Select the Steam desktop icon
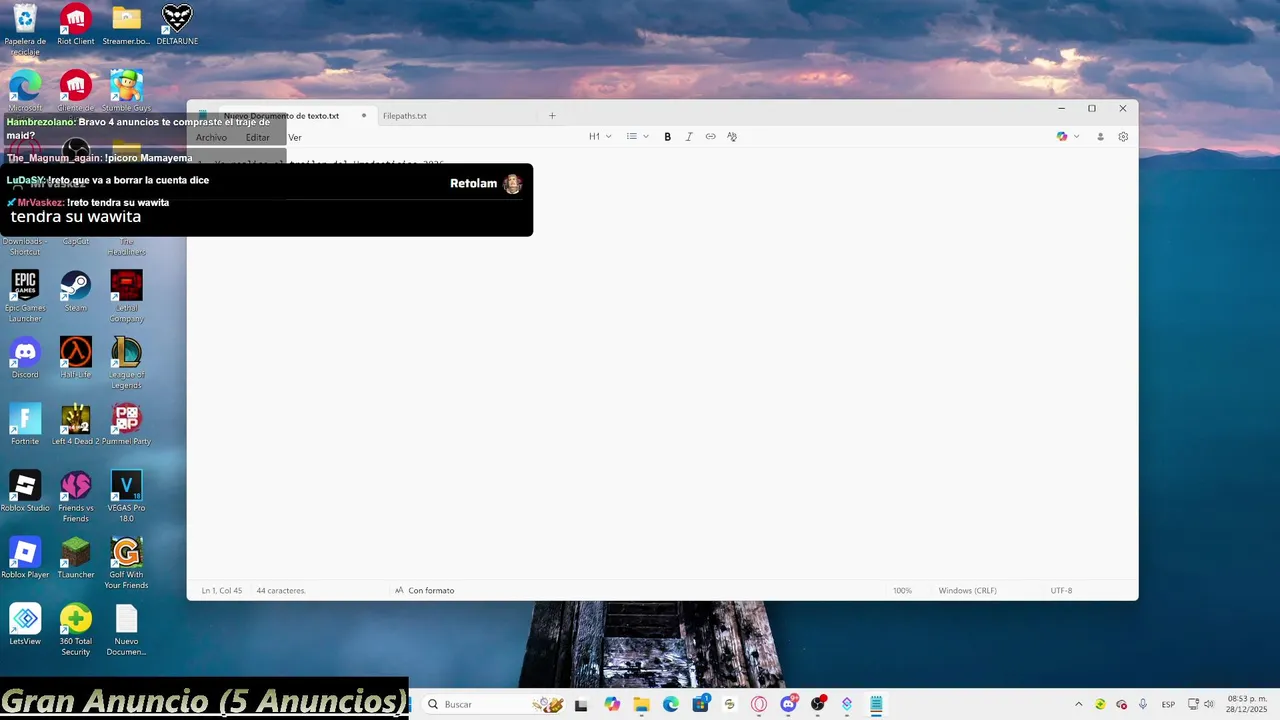This screenshot has height=720, width=1280. point(76,291)
